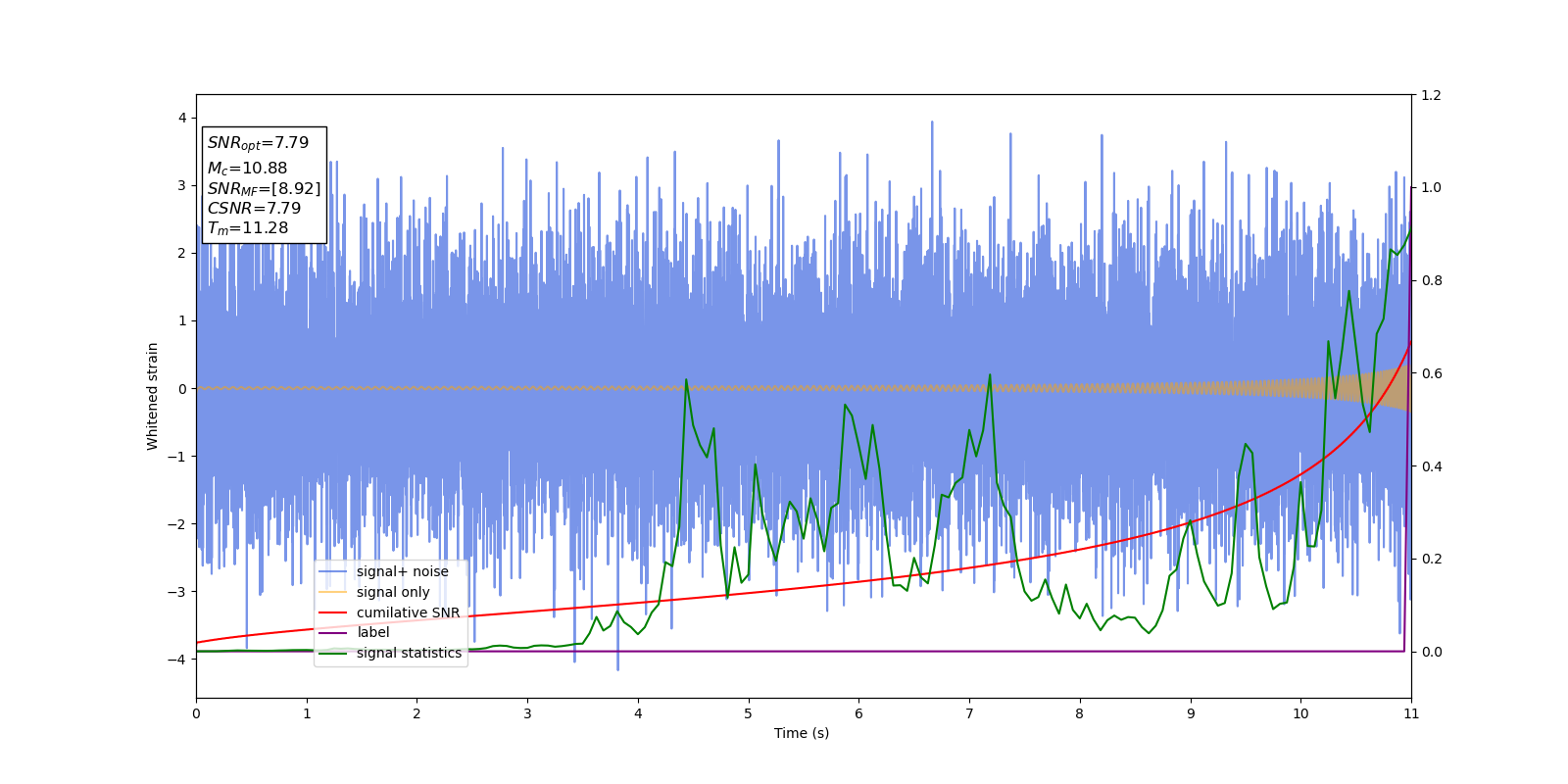The height and width of the screenshot is (784, 1568).
Task: Click the green signal statistics legend line sample
Action: 333,653
